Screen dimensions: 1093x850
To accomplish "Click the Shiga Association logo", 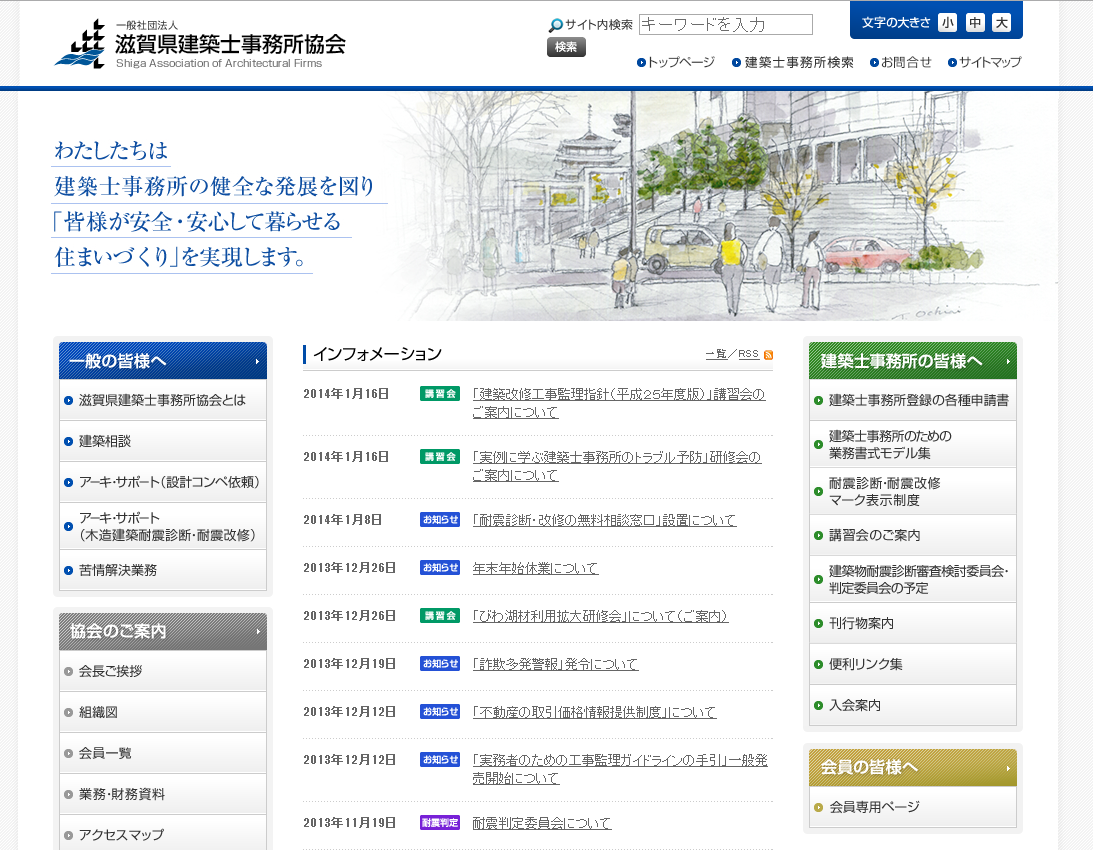I will (200, 44).
